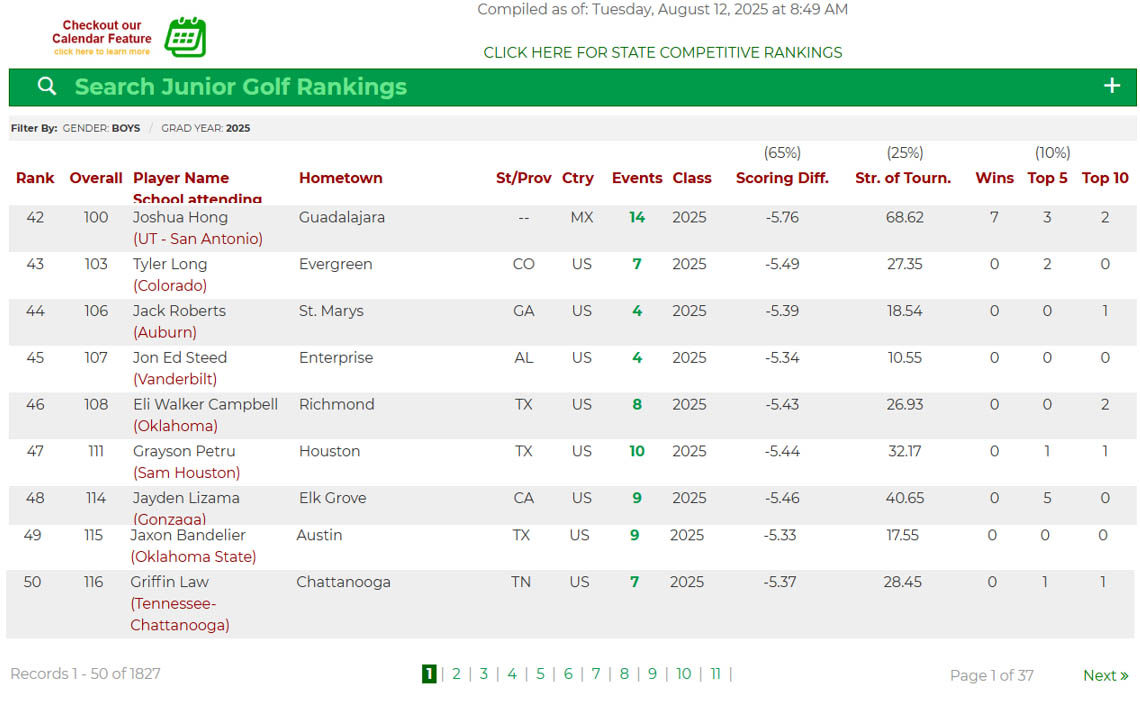Click the Vanderbilt school link
1140x704 pixels.
[x=175, y=379]
